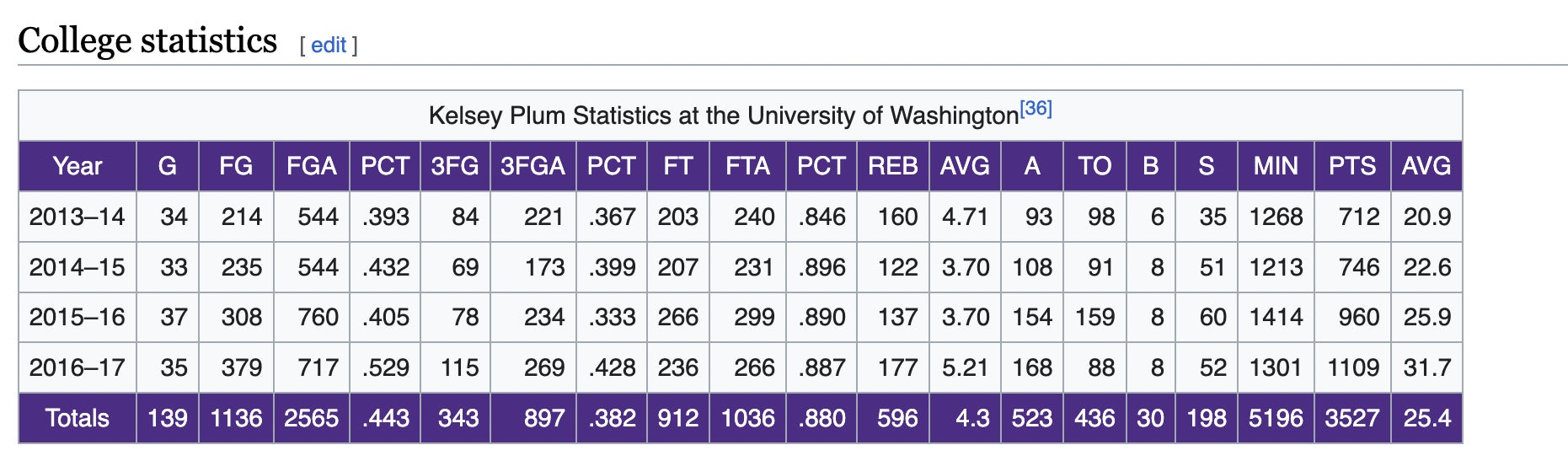Select the 31.7 scoring average cell

1426,367
